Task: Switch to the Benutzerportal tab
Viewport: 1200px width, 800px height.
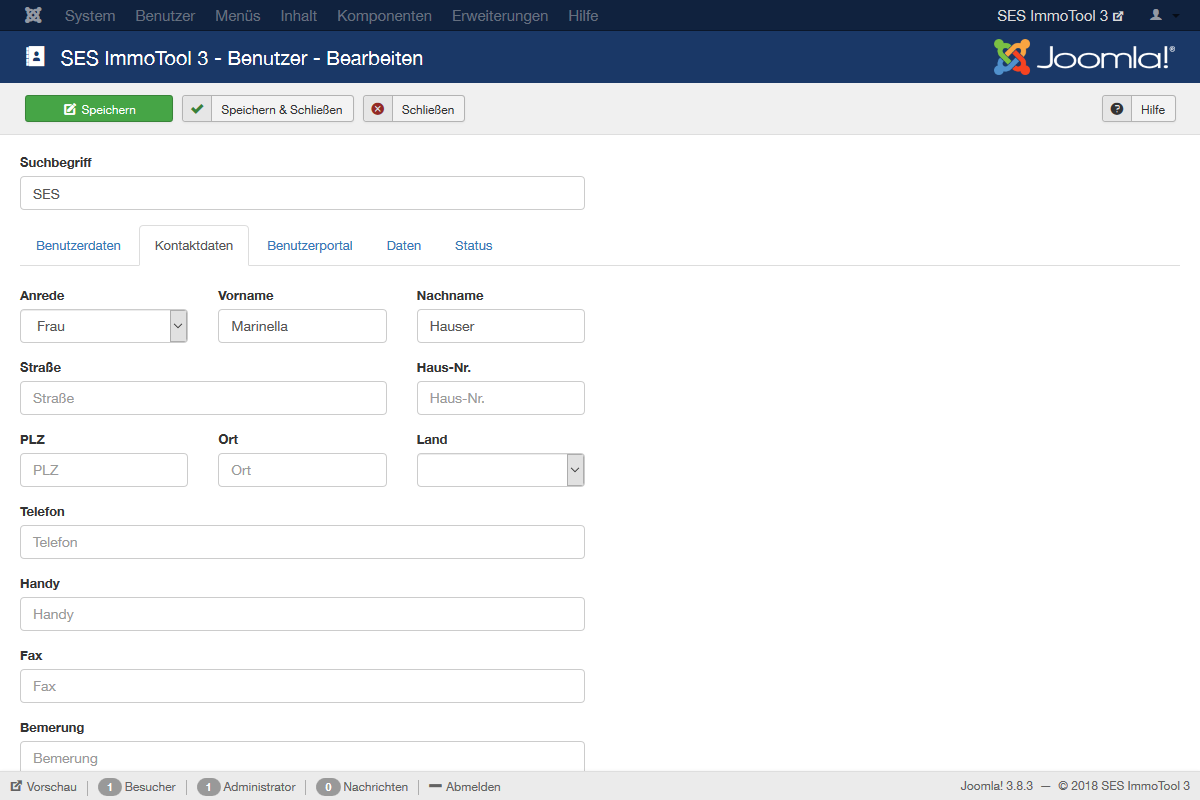Action: click(310, 246)
